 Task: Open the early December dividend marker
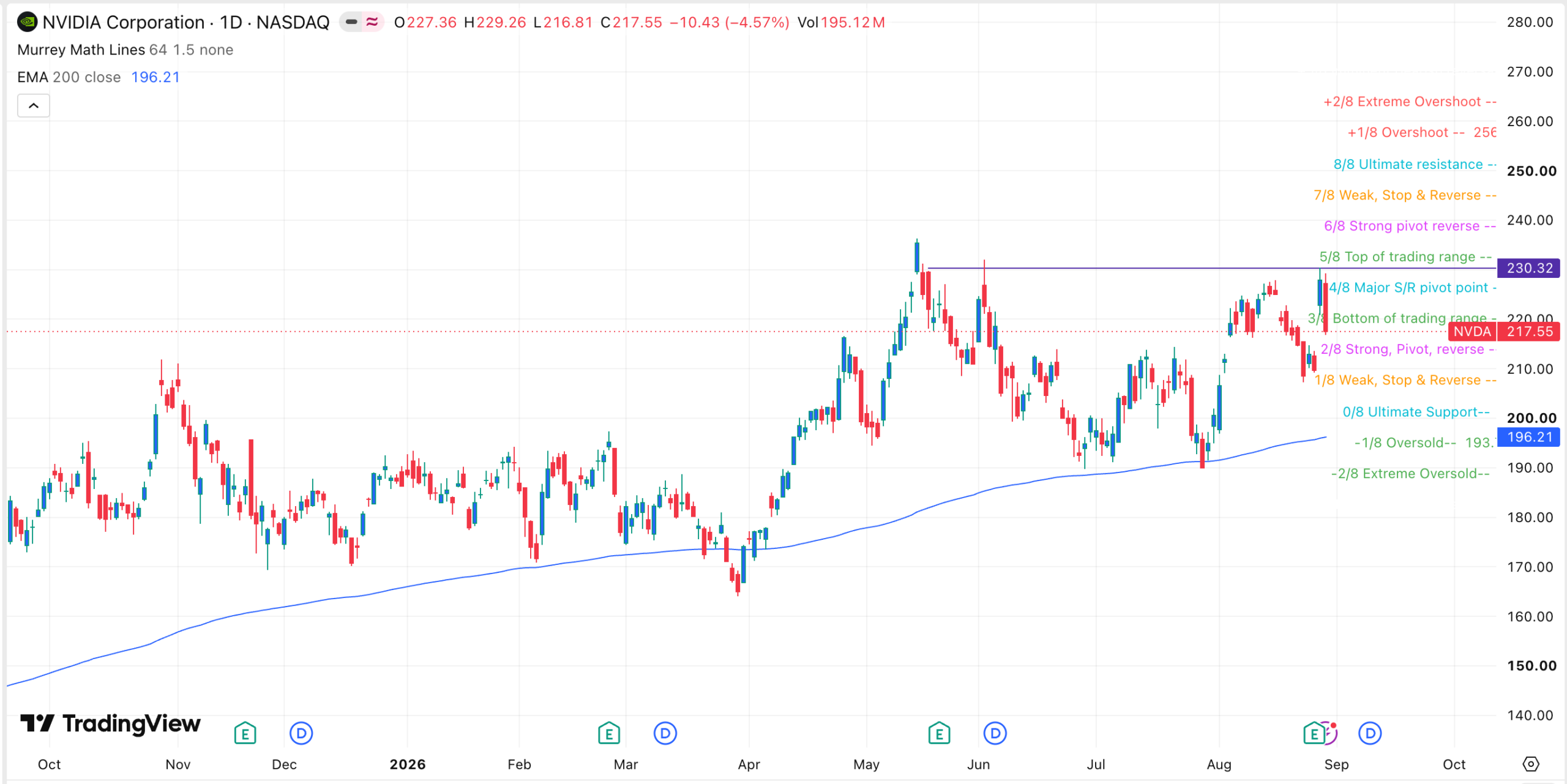point(301,733)
